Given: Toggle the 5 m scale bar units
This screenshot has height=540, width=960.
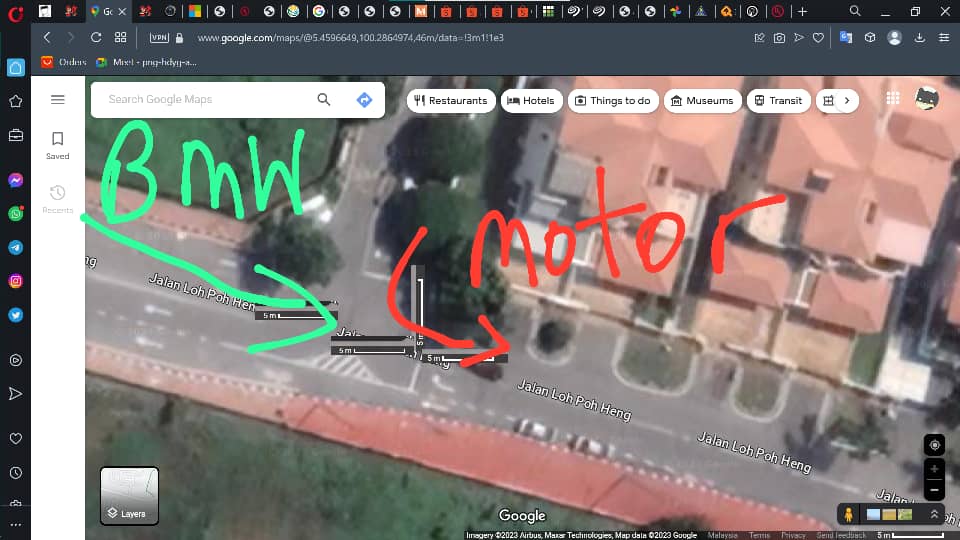Looking at the screenshot, I should [x=910, y=535].
